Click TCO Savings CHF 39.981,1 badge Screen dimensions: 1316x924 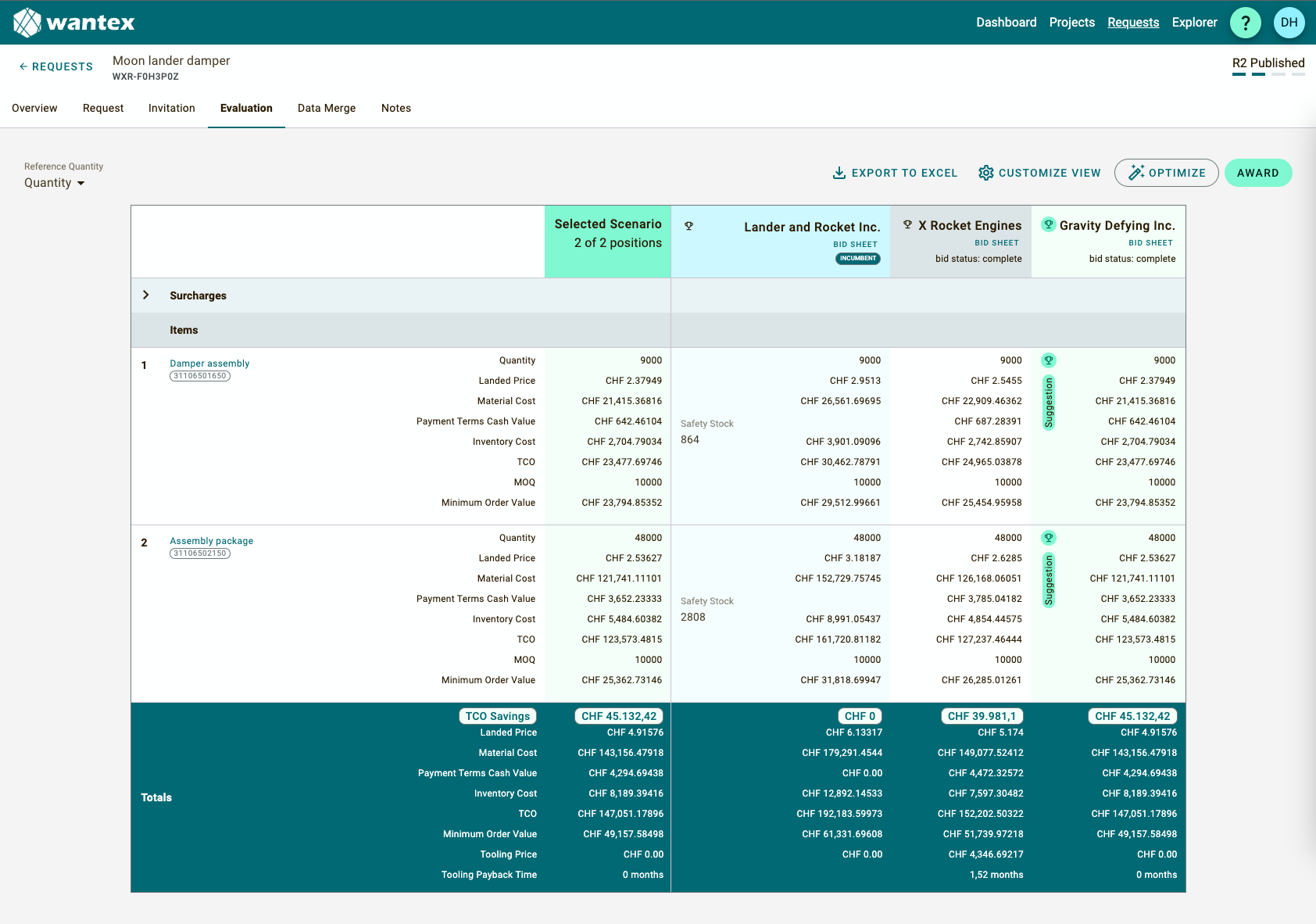[x=982, y=716]
